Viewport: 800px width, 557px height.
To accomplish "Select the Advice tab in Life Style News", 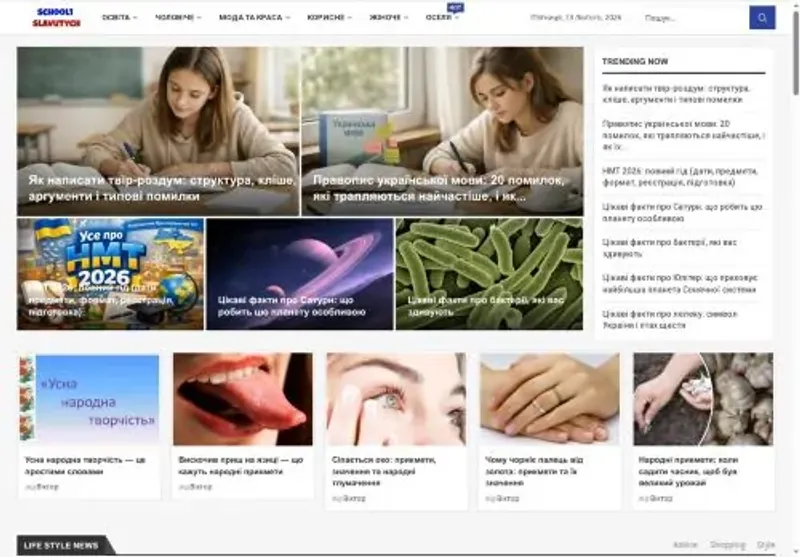I will [685, 545].
